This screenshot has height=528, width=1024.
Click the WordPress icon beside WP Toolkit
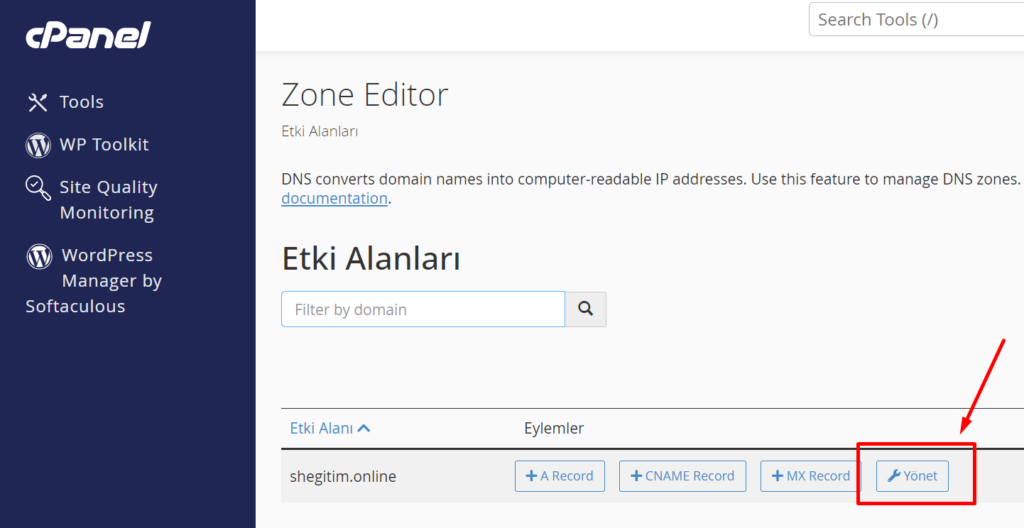click(38, 145)
